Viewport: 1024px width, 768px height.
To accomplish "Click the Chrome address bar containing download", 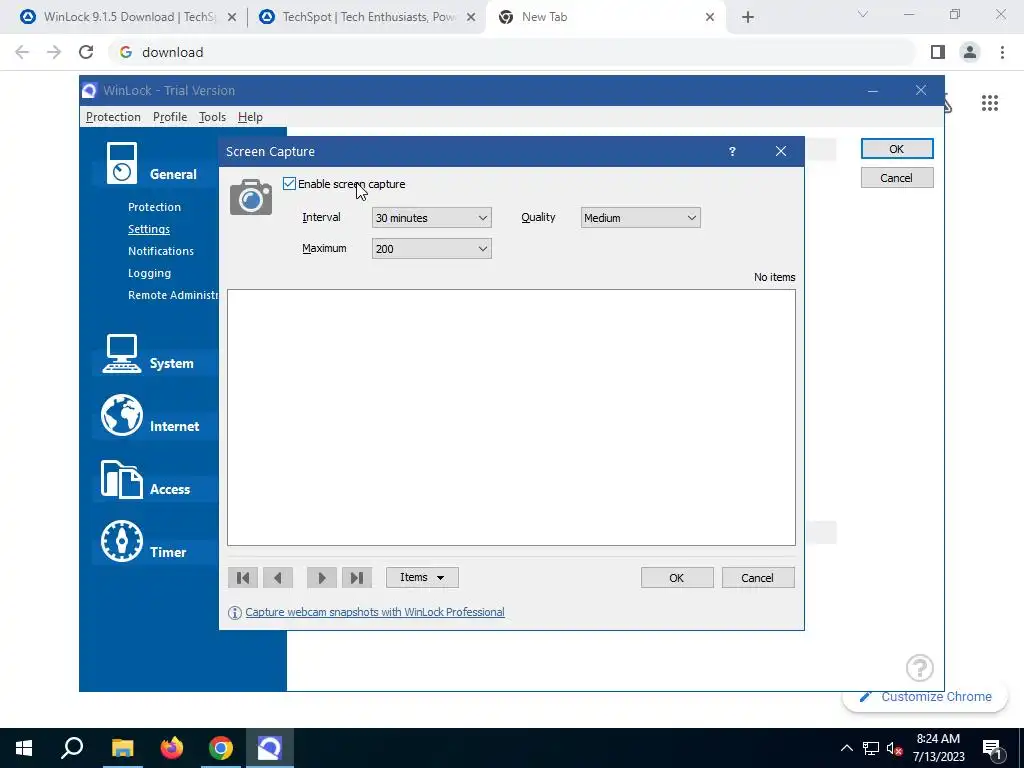I will tap(512, 52).
